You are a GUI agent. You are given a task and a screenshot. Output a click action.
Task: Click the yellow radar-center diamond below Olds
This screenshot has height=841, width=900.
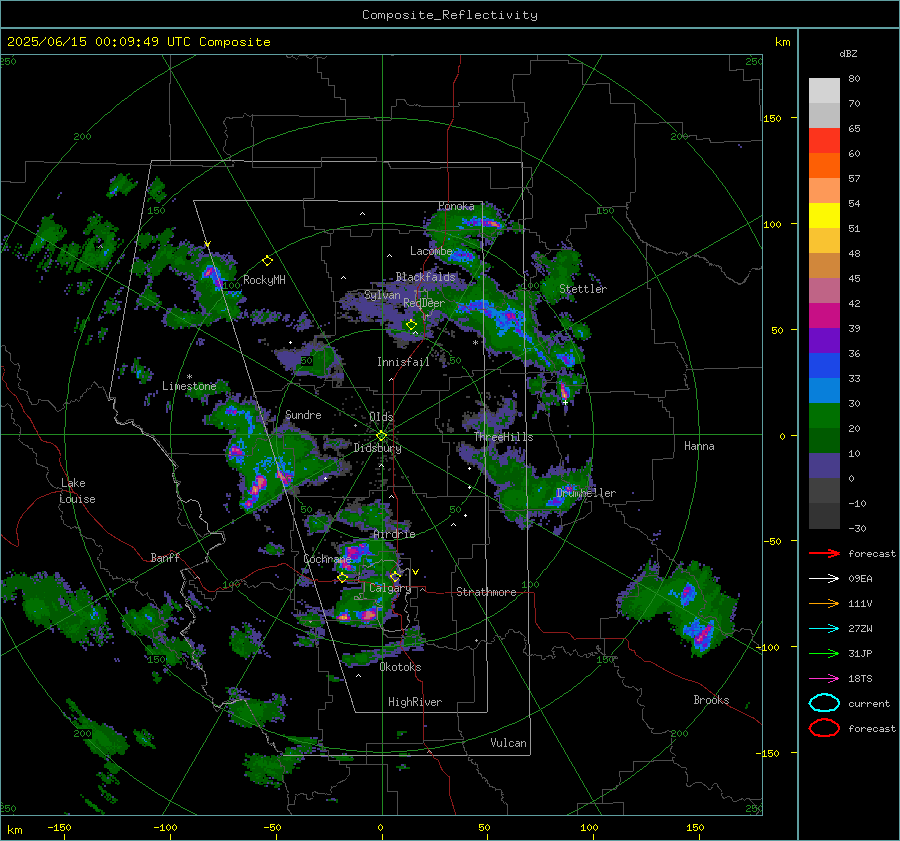point(381,436)
